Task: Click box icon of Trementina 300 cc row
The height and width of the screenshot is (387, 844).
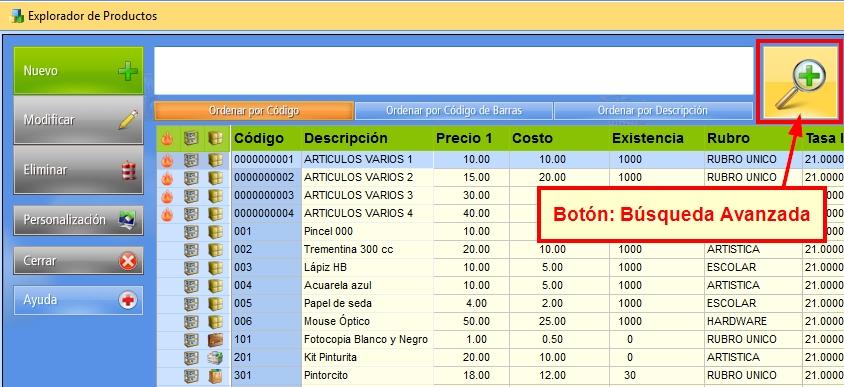Action: click(215, 250)
